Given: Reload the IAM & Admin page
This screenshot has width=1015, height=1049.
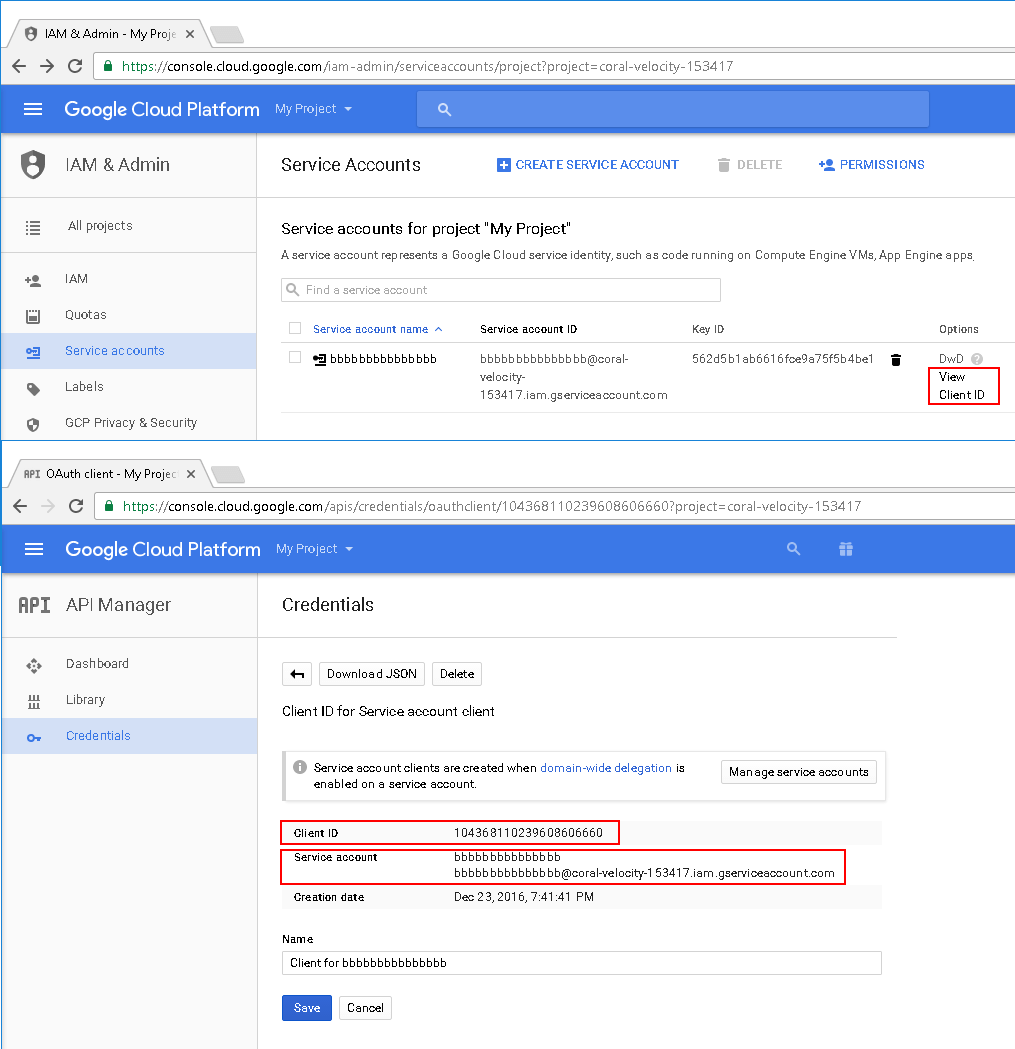Looking at the screenshot, I should 75,66.
